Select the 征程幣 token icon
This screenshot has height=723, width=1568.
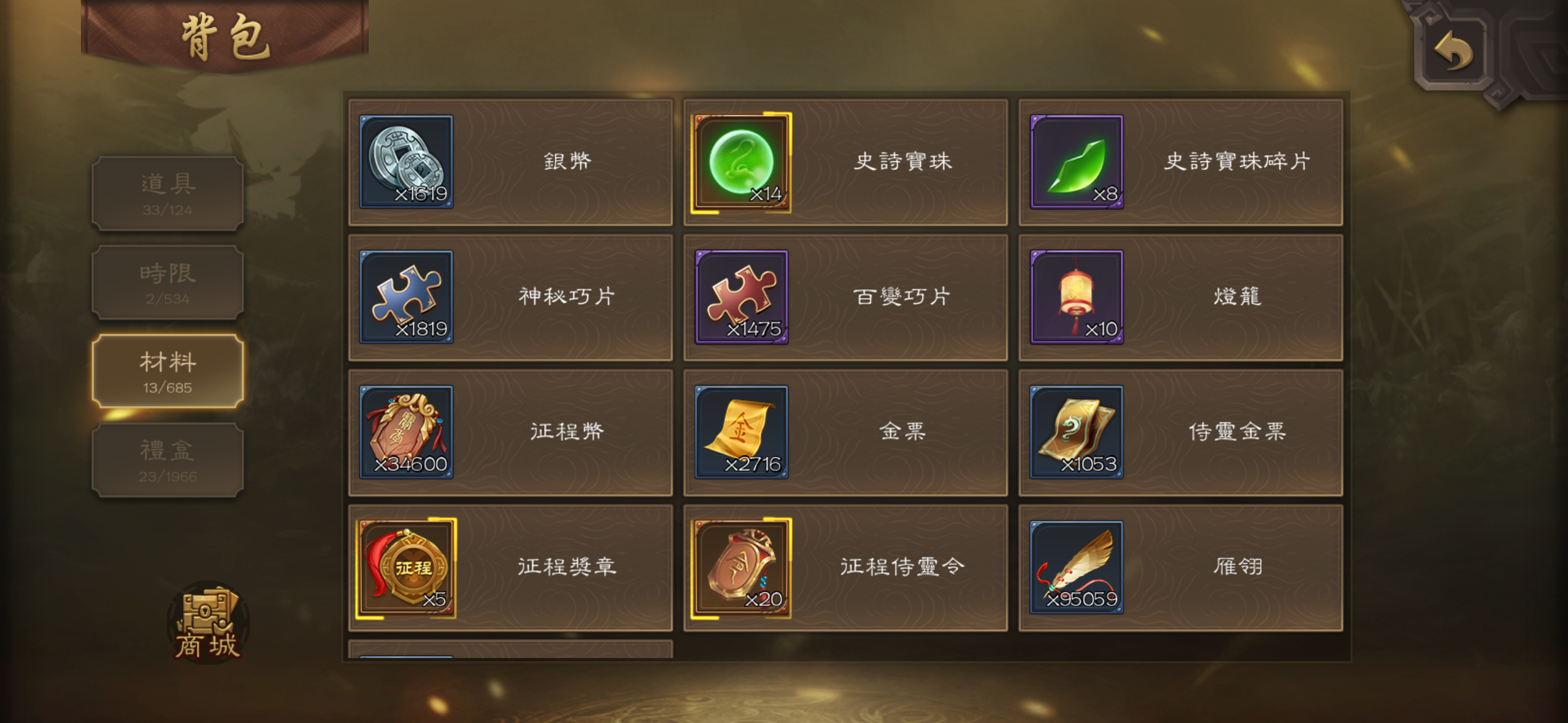(x=406, y=432)
